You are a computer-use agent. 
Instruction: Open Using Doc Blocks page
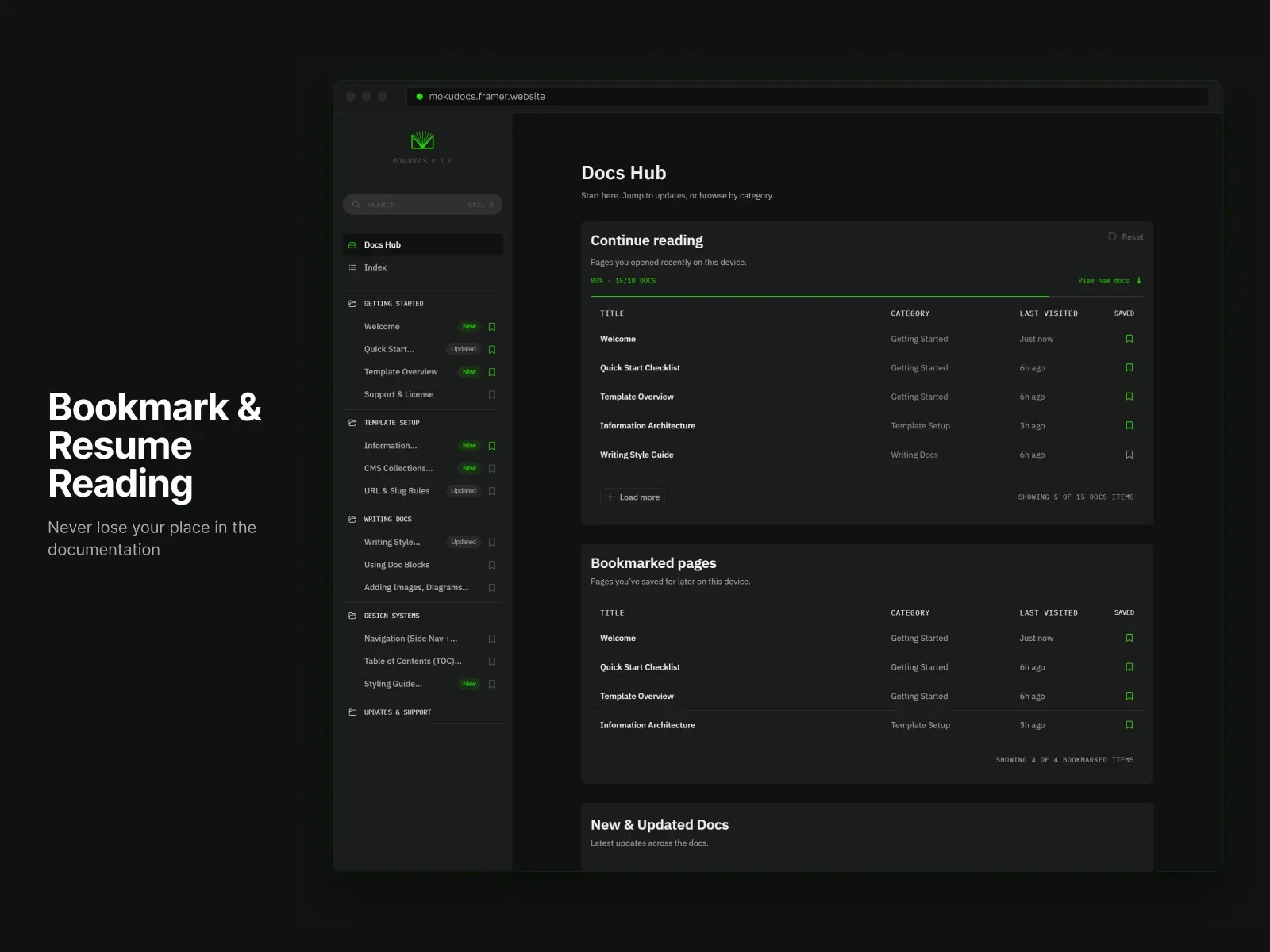tap(397, 566)
